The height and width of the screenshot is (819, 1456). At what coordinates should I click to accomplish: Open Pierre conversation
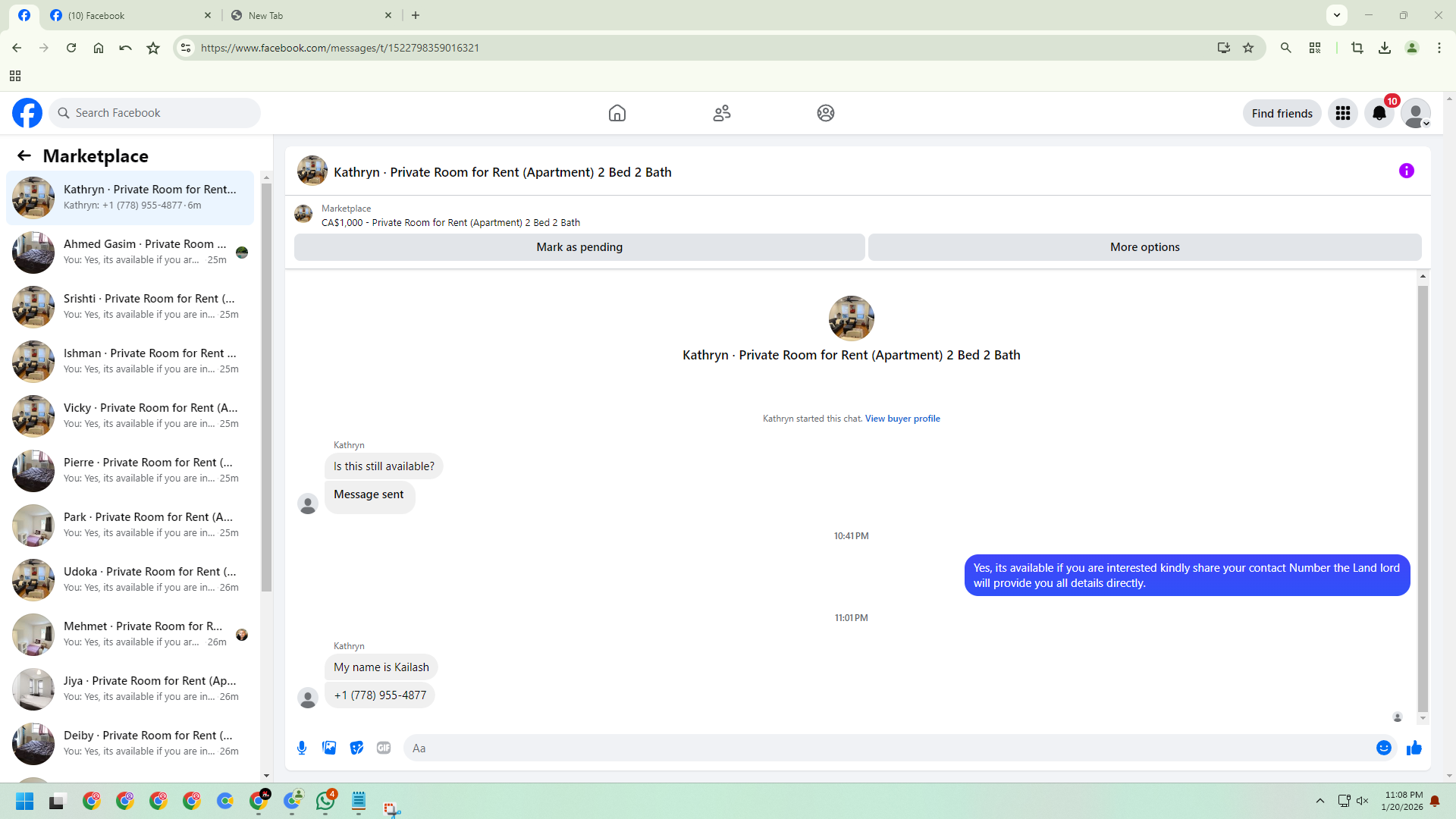coord(130,470)
